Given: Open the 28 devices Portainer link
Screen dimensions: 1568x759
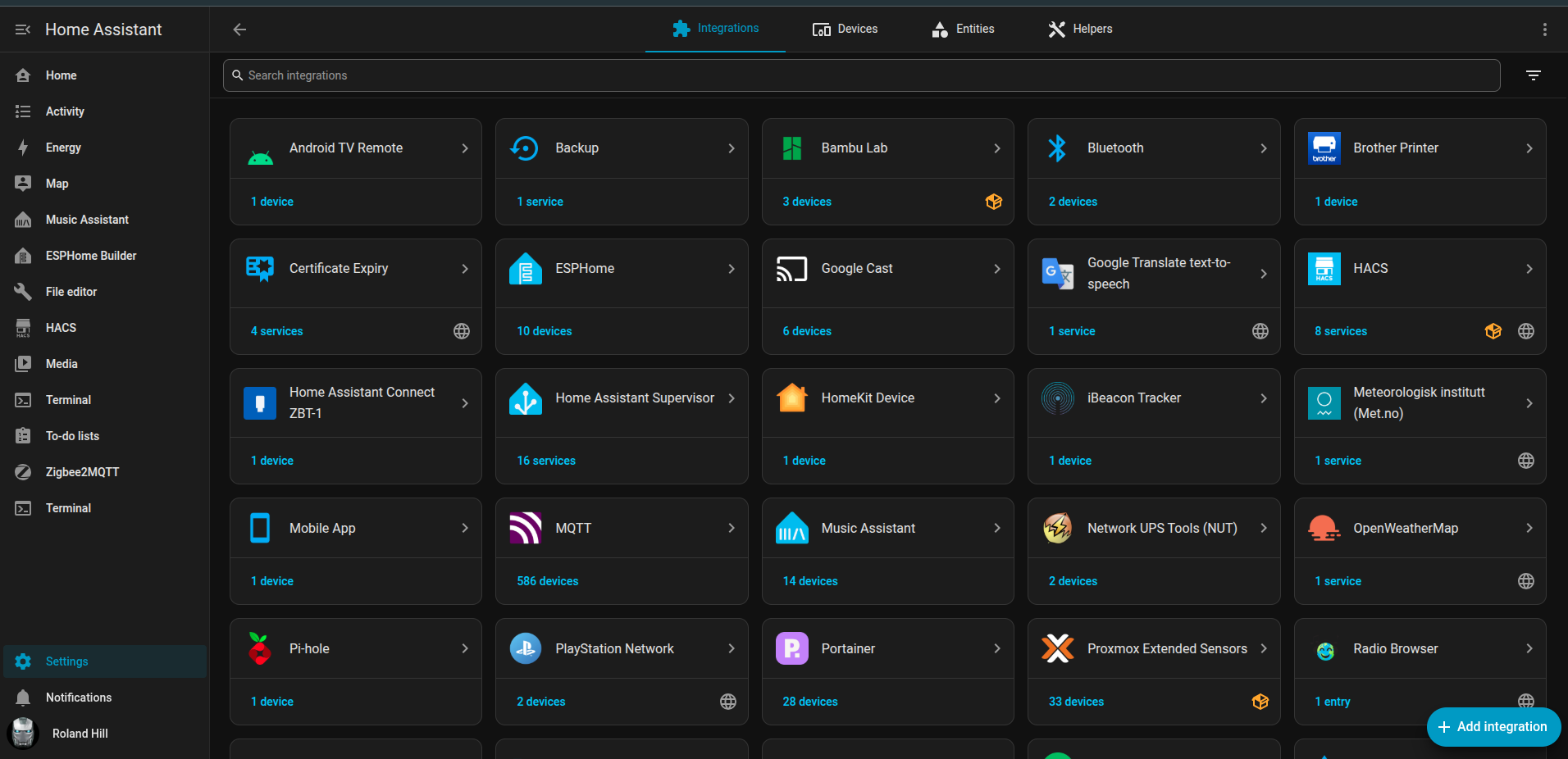Looking at the screenshot, I should (x=810, y=702).
